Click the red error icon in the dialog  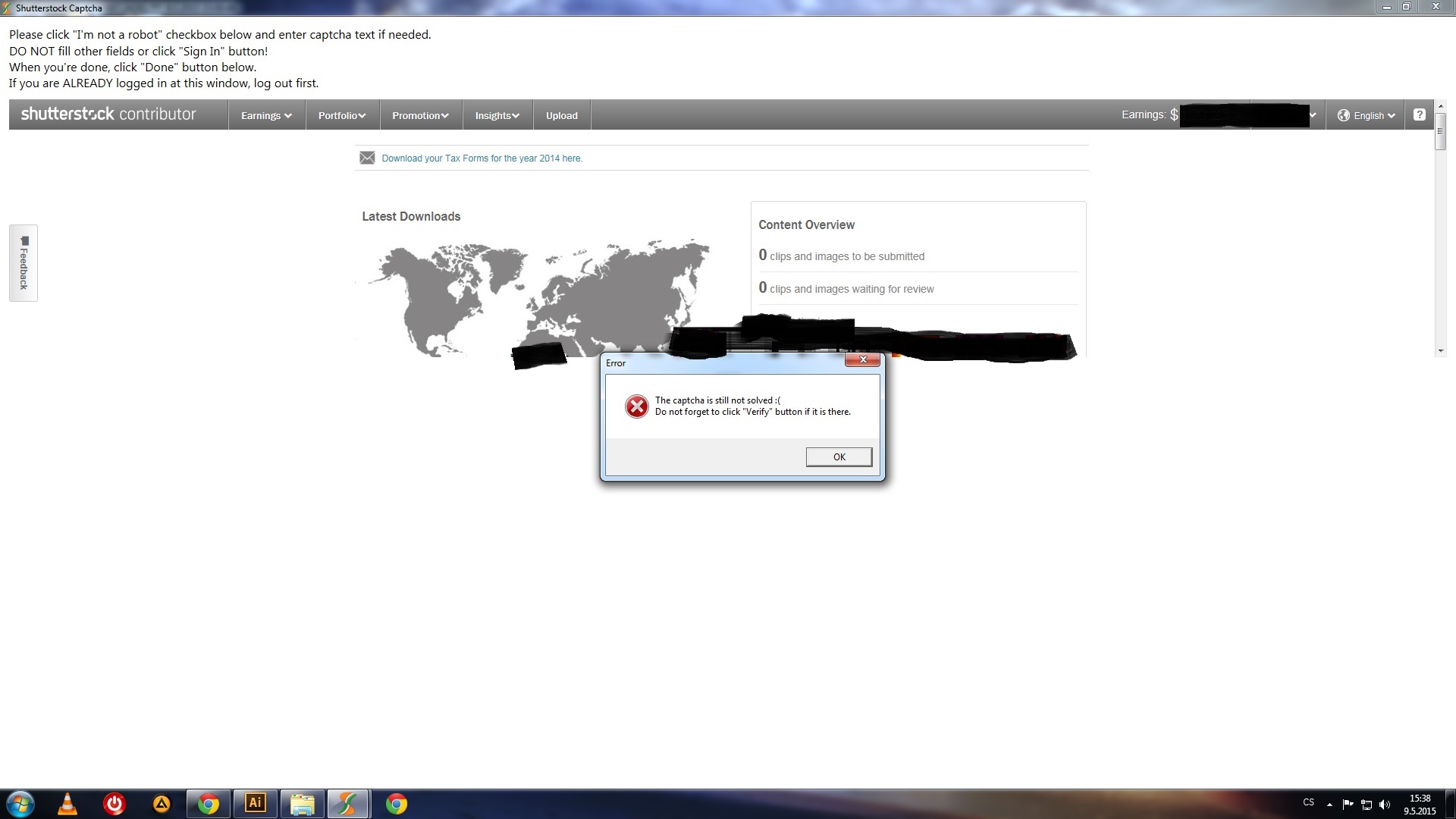pyautogui.click(x=636, y=406)
